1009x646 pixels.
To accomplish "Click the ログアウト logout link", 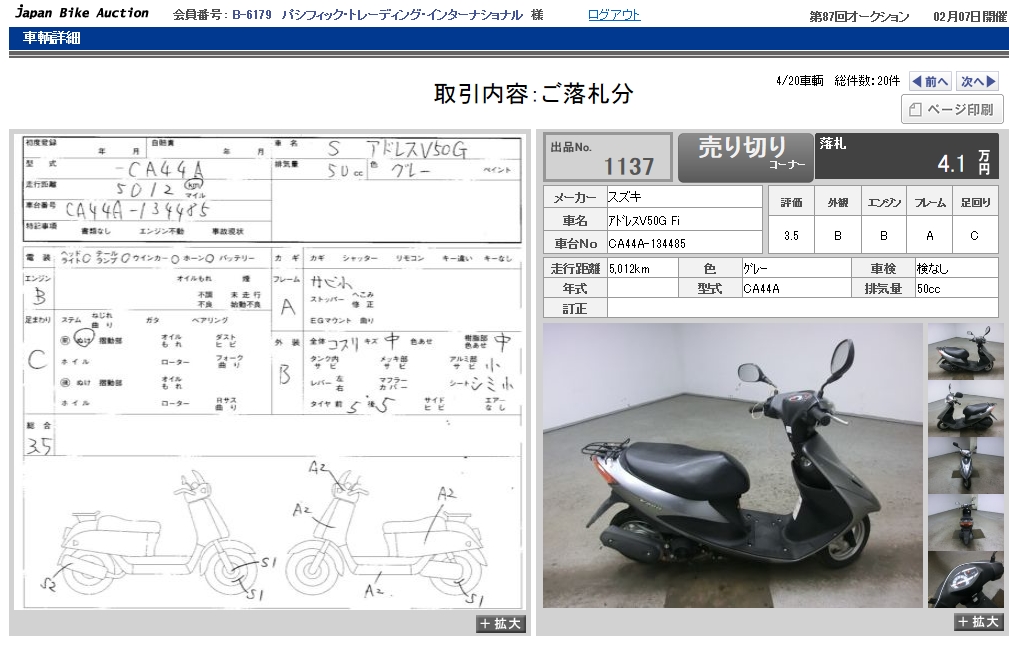I will [614, 14].
